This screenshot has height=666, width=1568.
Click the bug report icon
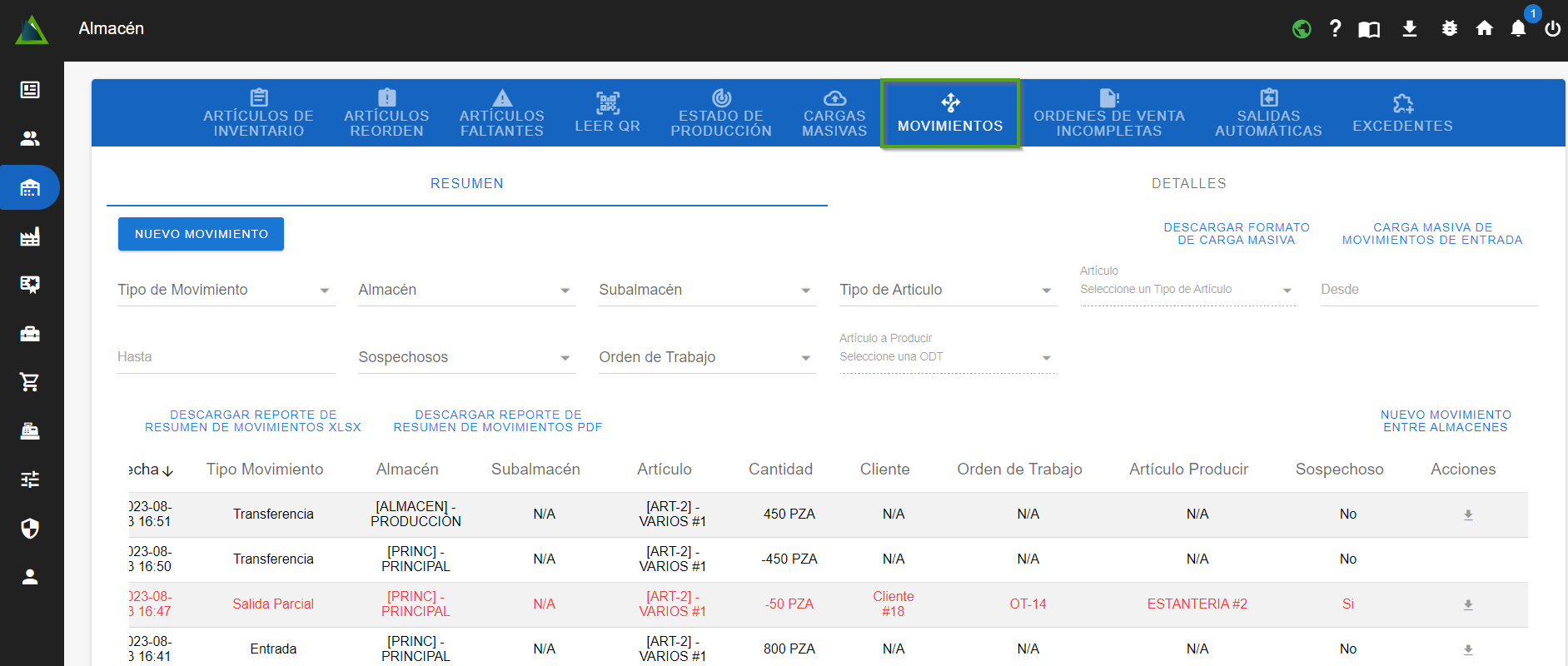[x=1449, y=29]
